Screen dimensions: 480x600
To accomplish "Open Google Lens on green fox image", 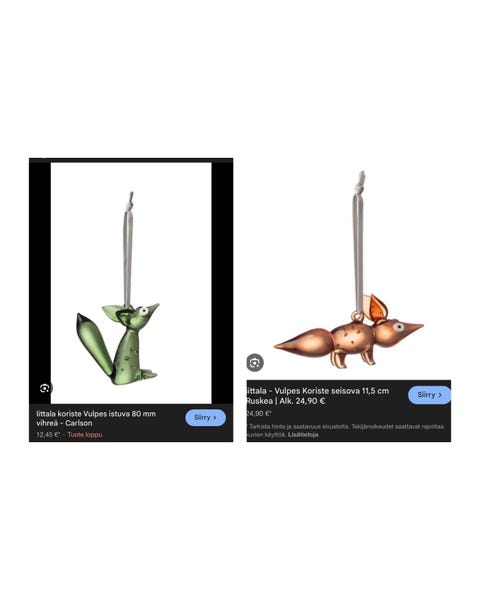I will 45,388.
